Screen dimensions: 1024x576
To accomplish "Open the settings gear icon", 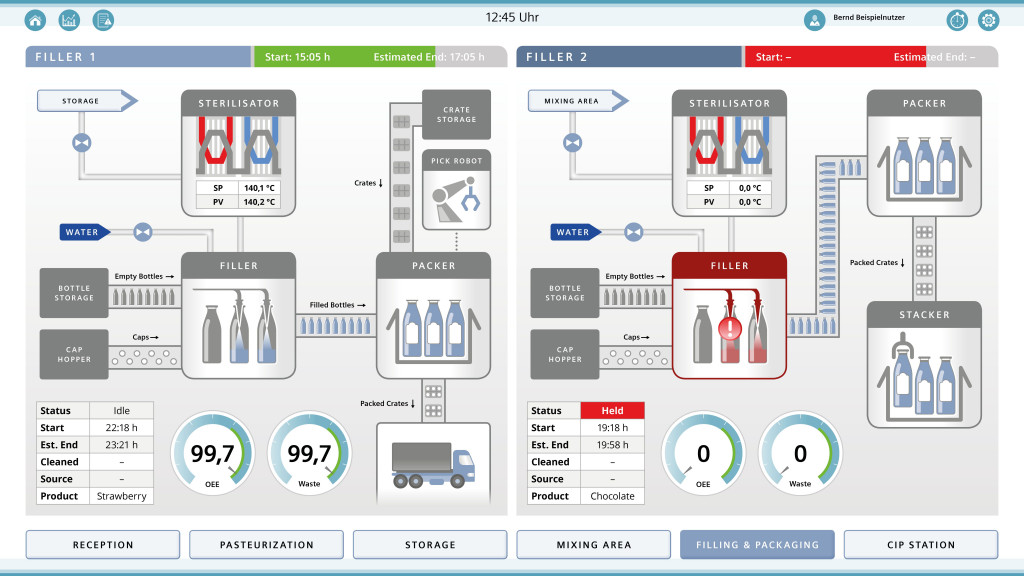I will tap(989, 18).
